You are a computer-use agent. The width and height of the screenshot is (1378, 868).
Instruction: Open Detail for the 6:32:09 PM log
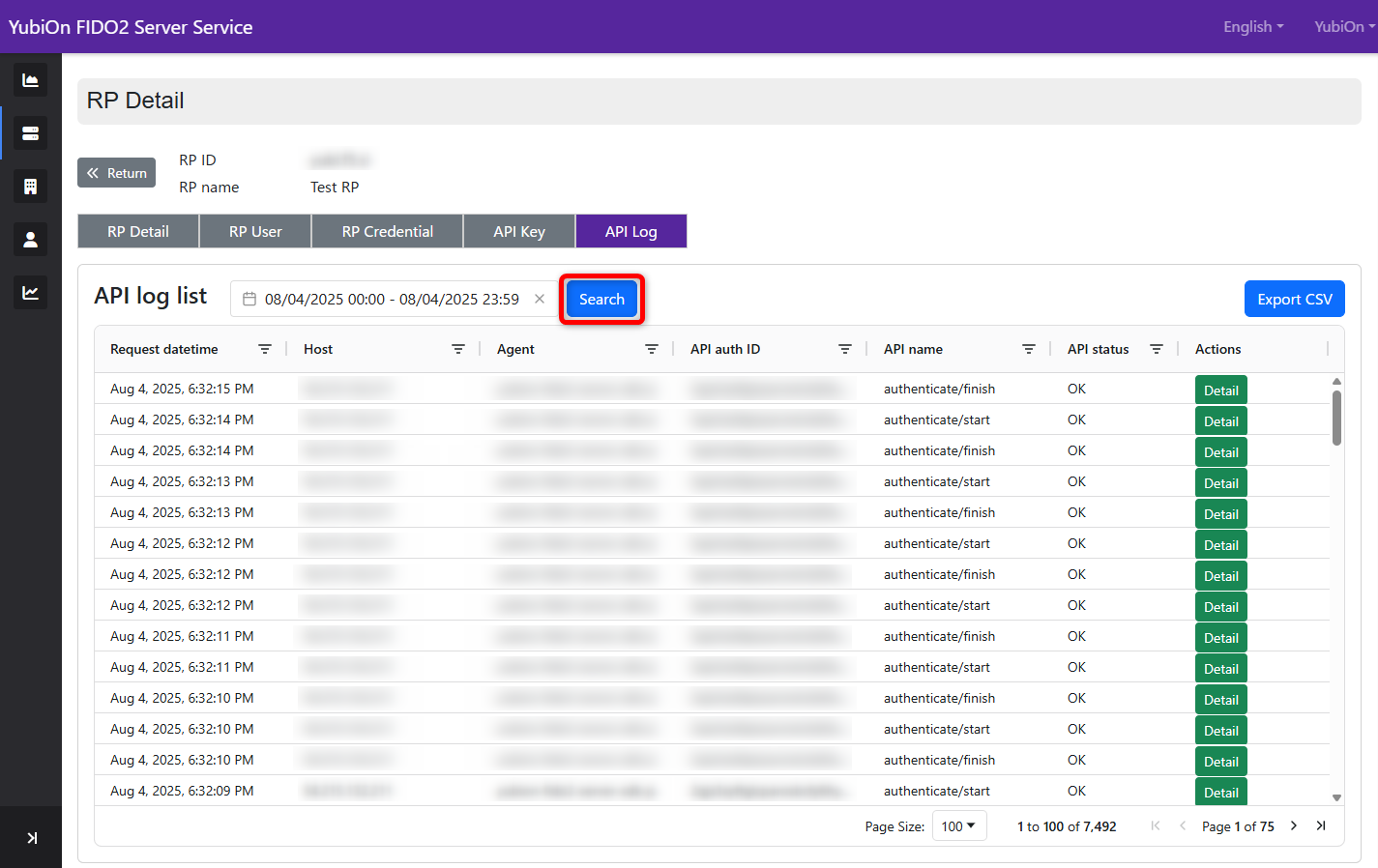point(1221,792)
